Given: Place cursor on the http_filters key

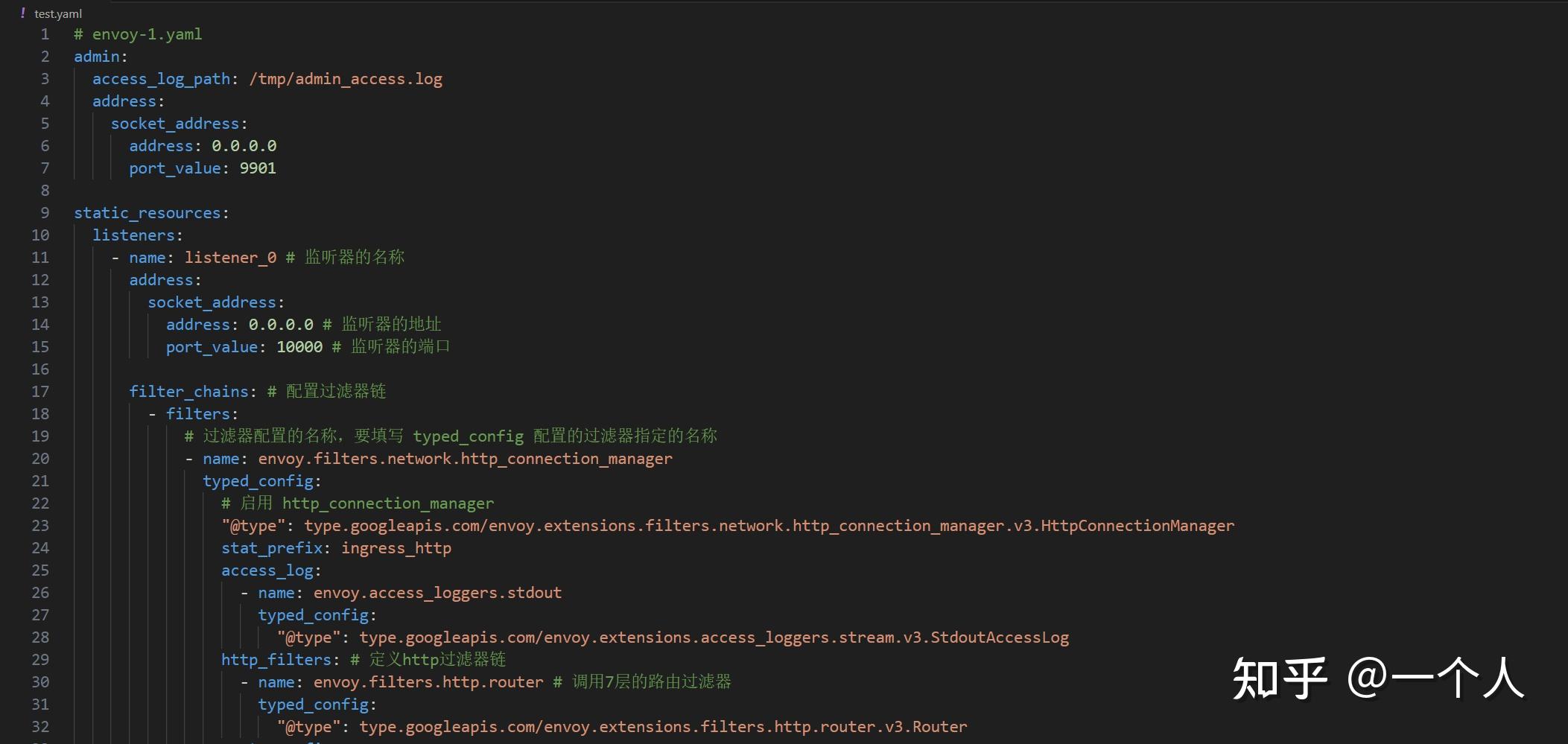Looking at the screenshot, I should pyautogui.click(x=276, y=660).
